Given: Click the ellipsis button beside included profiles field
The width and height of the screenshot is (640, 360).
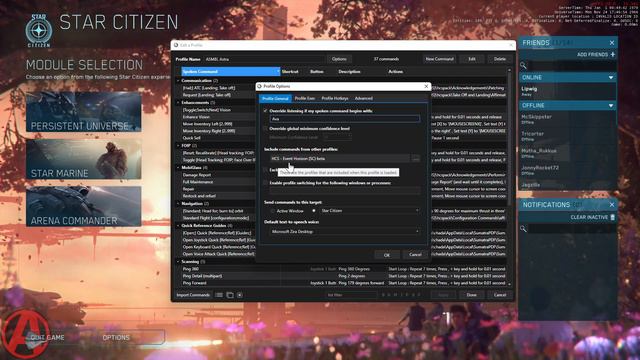Looking at the screenshot, I should (x=416, y=158).
